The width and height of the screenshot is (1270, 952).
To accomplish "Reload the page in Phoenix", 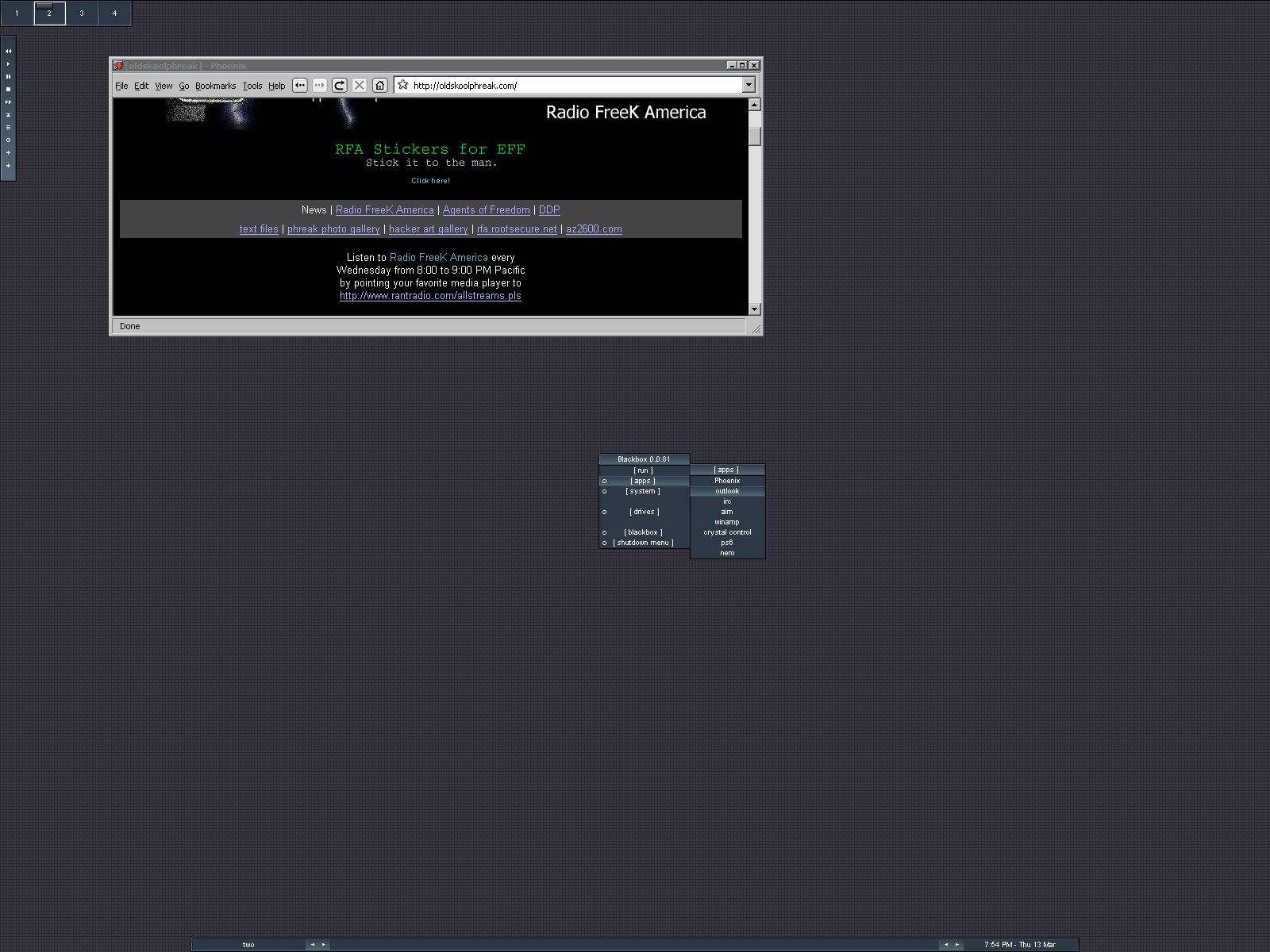I will click(339, 85).
